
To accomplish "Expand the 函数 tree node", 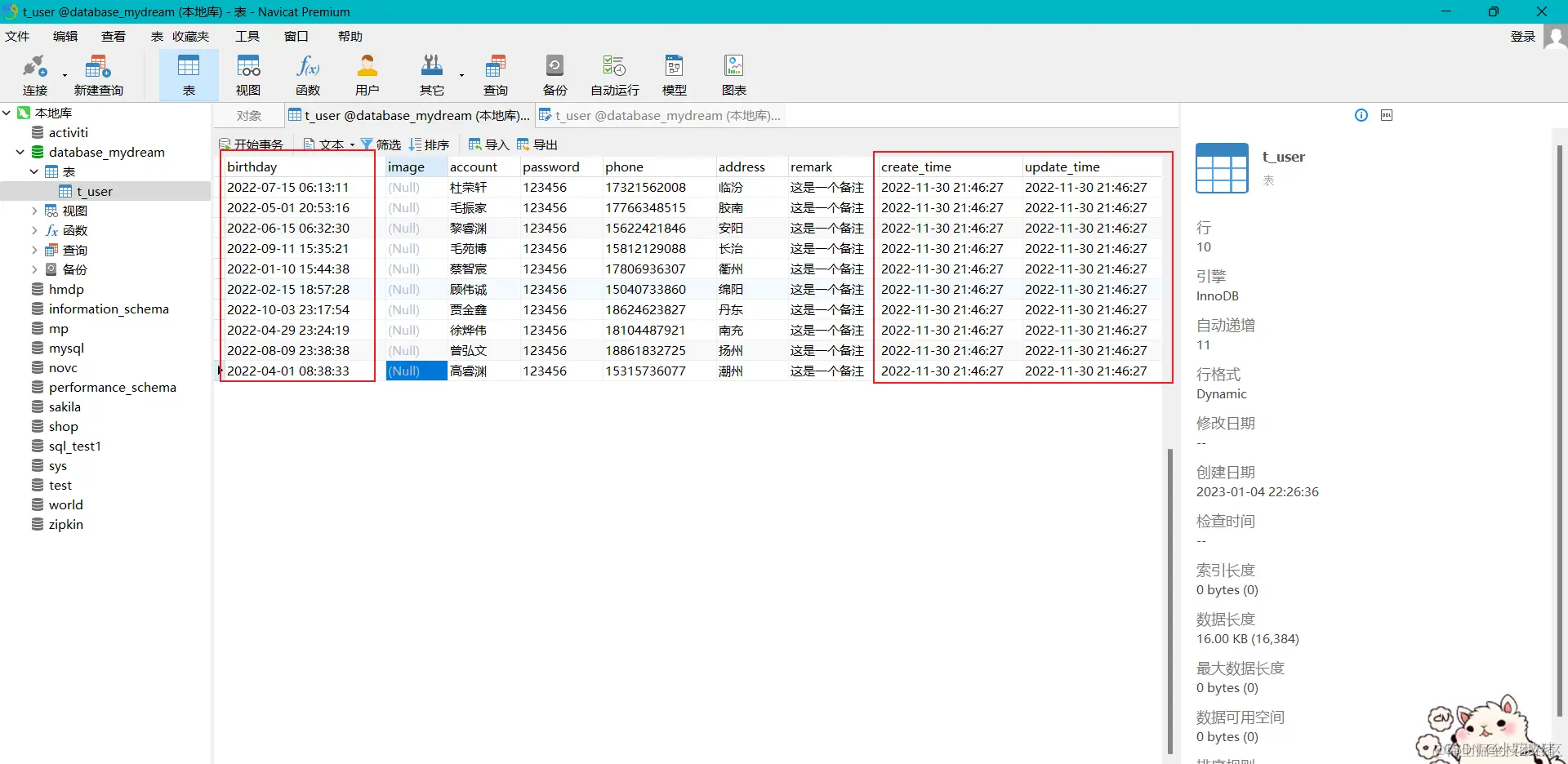I will [34, 230].
